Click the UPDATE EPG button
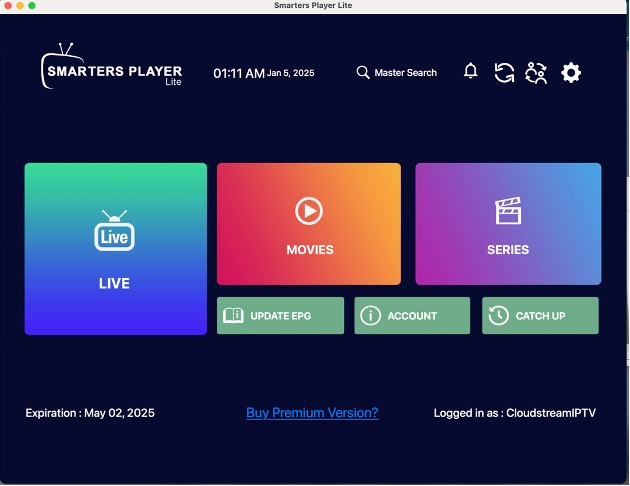Screen dimensions: 630x486 coord(280,315)
